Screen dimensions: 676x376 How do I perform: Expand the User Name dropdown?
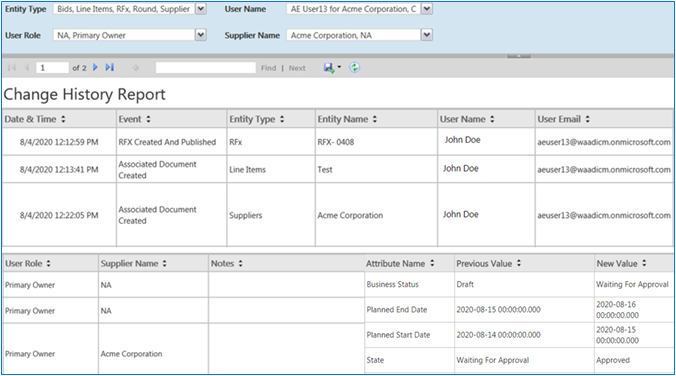coord(426,9)
